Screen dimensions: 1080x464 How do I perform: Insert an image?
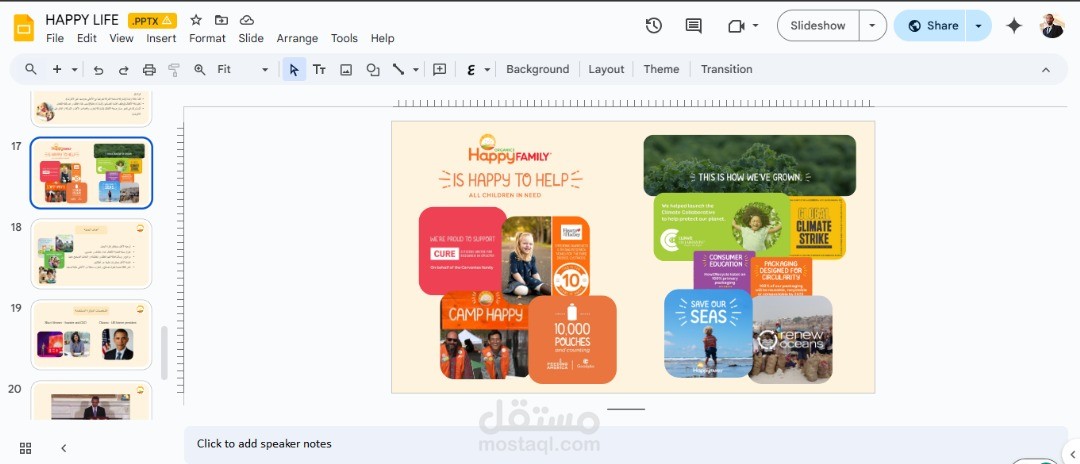point(346,70)
